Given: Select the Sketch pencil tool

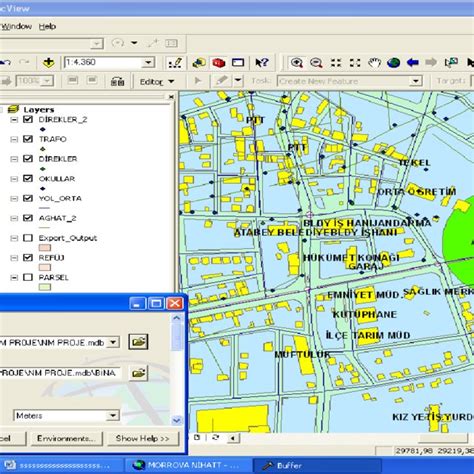Looking at the screenshot, I should 222,81.
